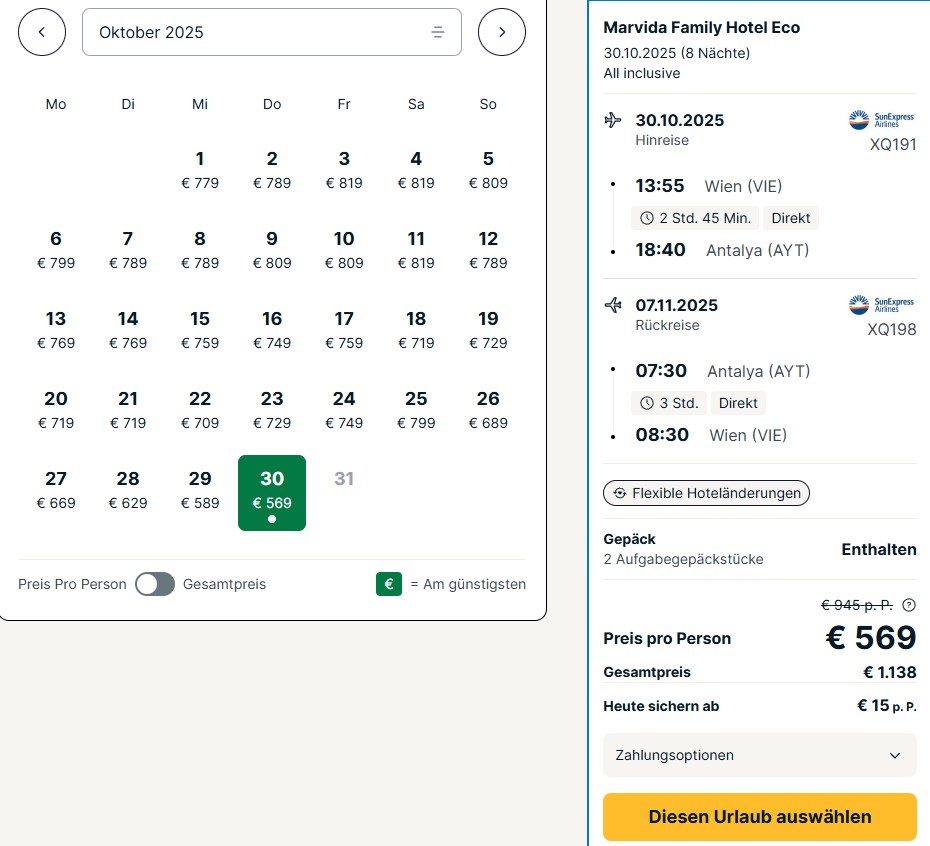Pick date 5 priced € 809

point(488,170)
